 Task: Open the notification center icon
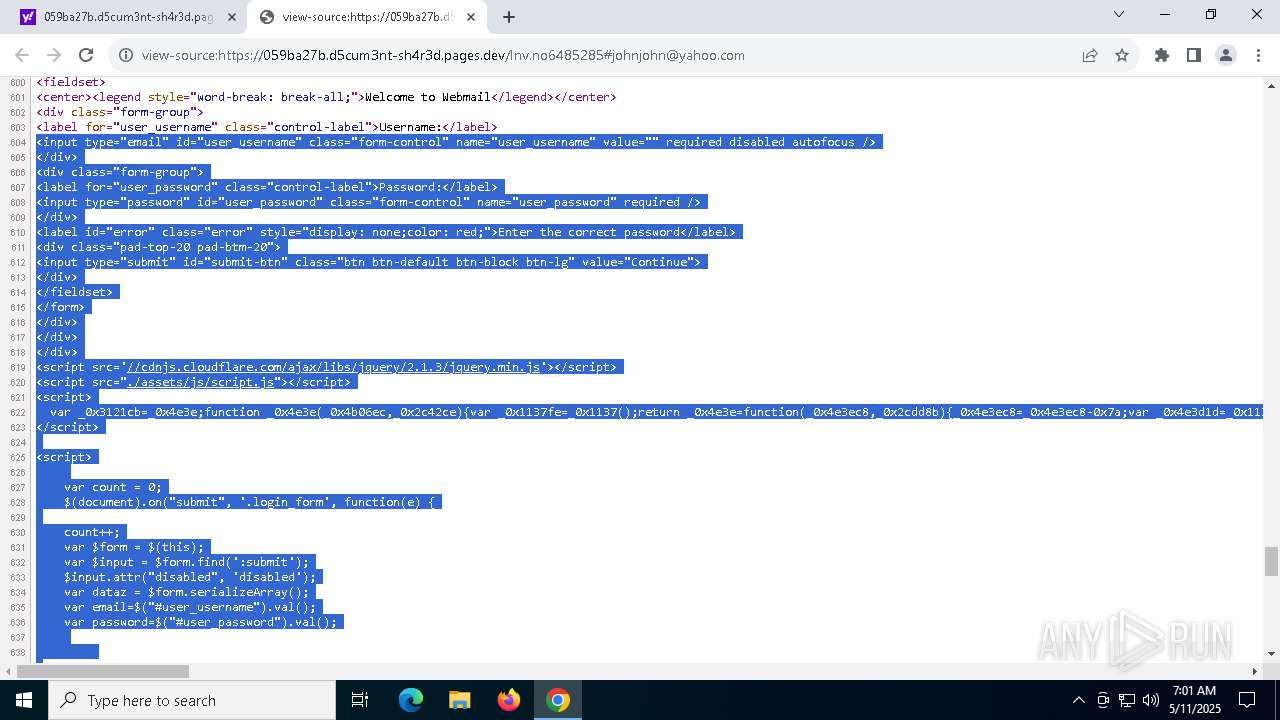point(1247,700)
